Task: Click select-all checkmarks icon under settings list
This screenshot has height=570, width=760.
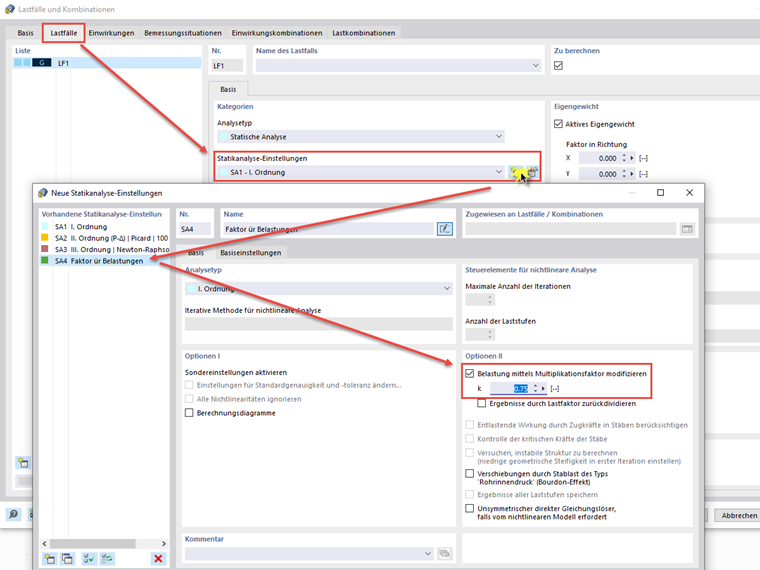Action: click(89, 558)
